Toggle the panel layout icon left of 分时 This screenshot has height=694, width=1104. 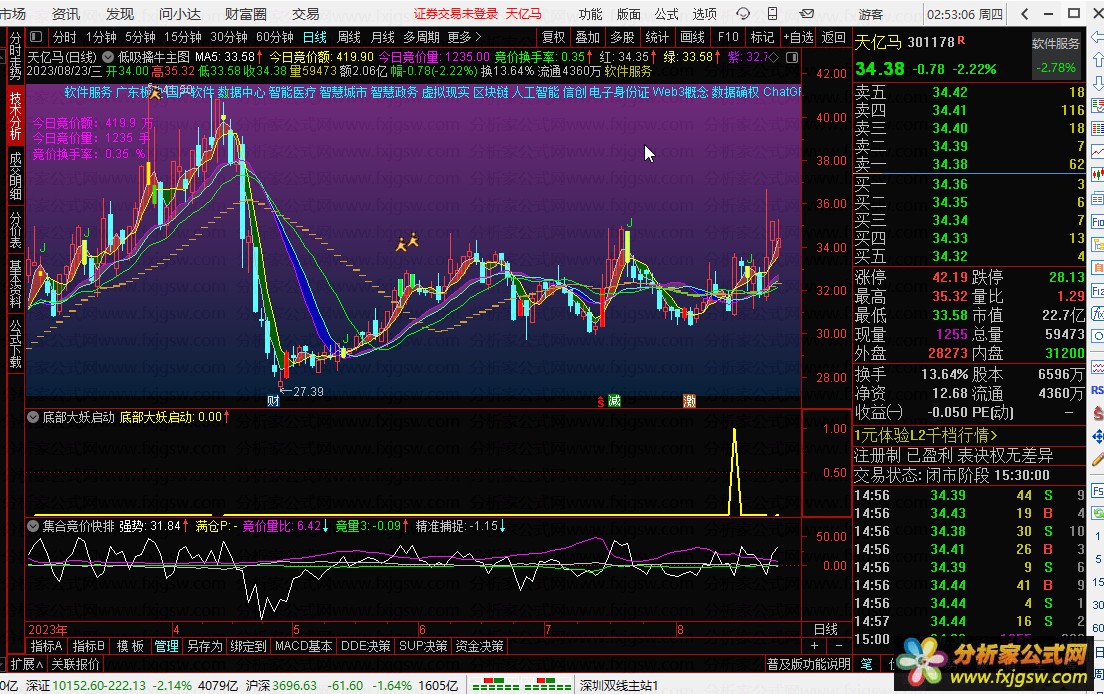37,37
